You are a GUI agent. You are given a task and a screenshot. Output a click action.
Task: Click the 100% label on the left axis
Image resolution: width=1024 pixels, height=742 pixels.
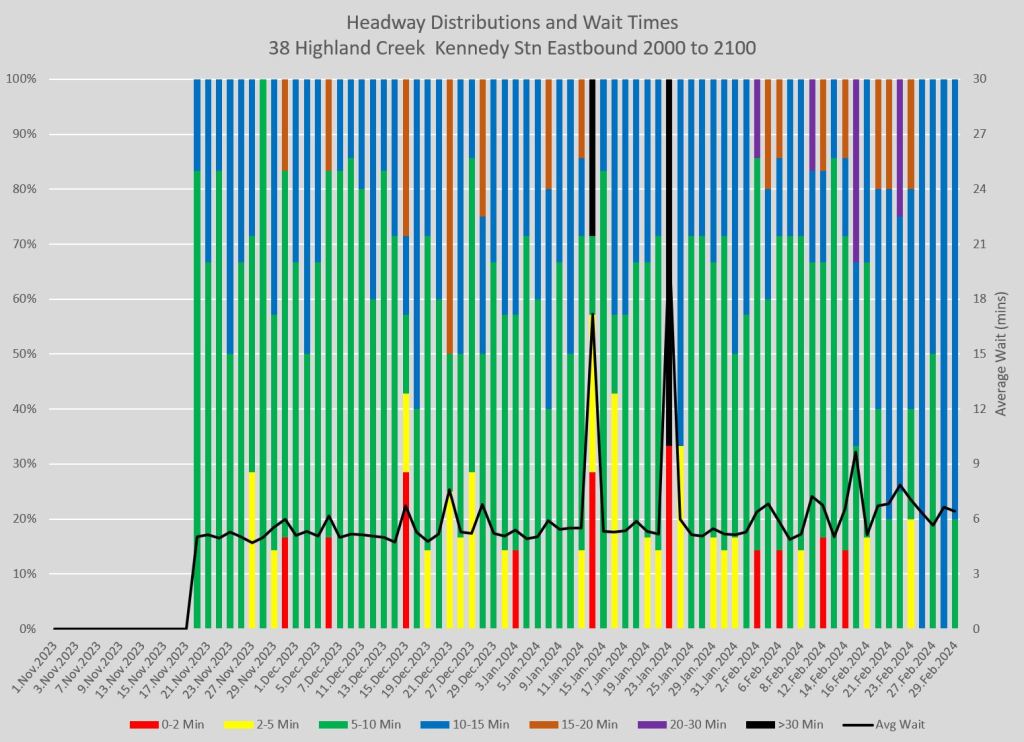click(x=20, y=79)
